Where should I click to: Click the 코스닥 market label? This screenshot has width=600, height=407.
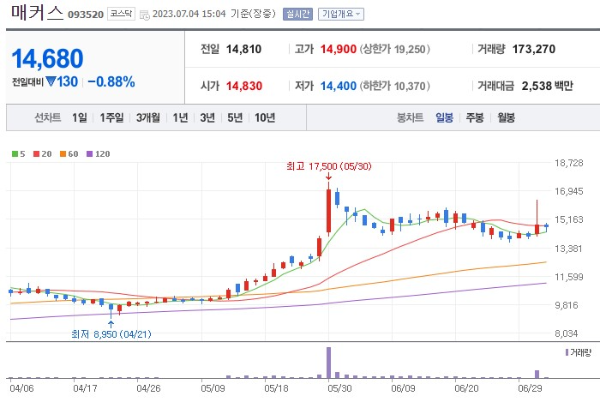[x=121, y=14]
